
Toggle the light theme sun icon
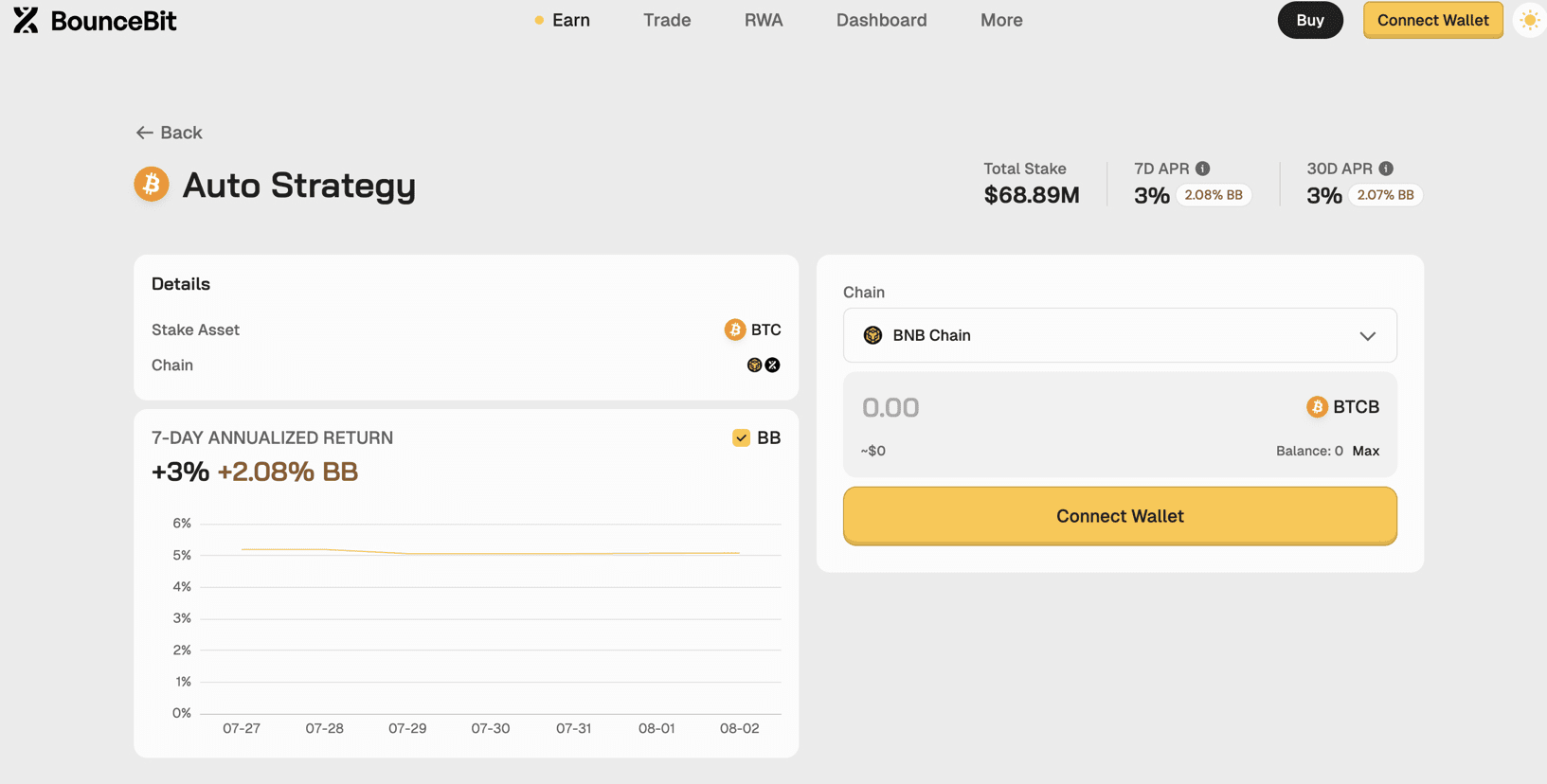click(1529, 20)
